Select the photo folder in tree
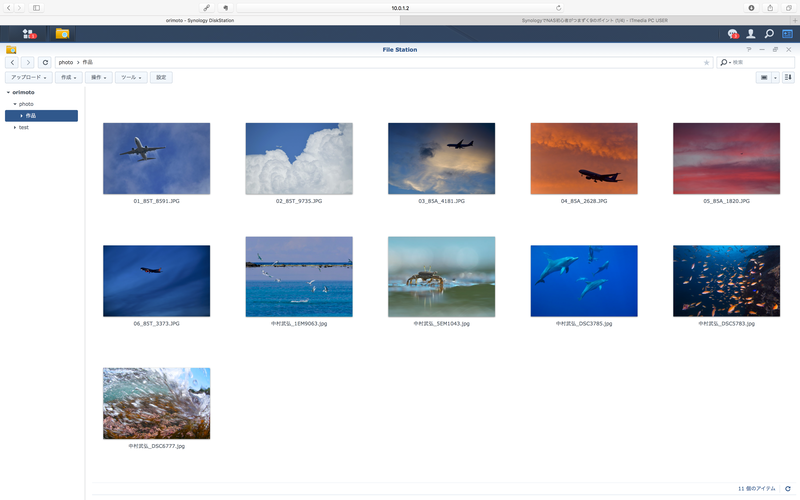Screen dimensions: 800x500 click(x=26, y=104)
